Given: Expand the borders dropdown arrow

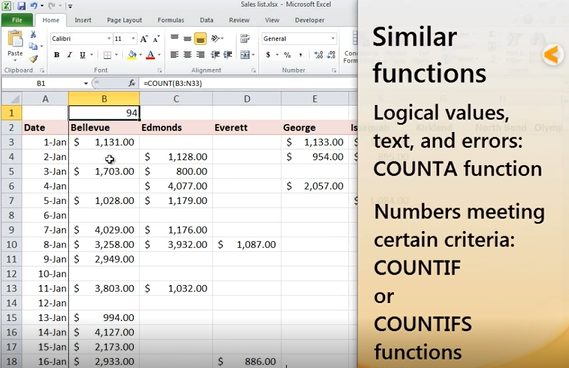Looking at the screenshot, I should [x=116, y=55].
